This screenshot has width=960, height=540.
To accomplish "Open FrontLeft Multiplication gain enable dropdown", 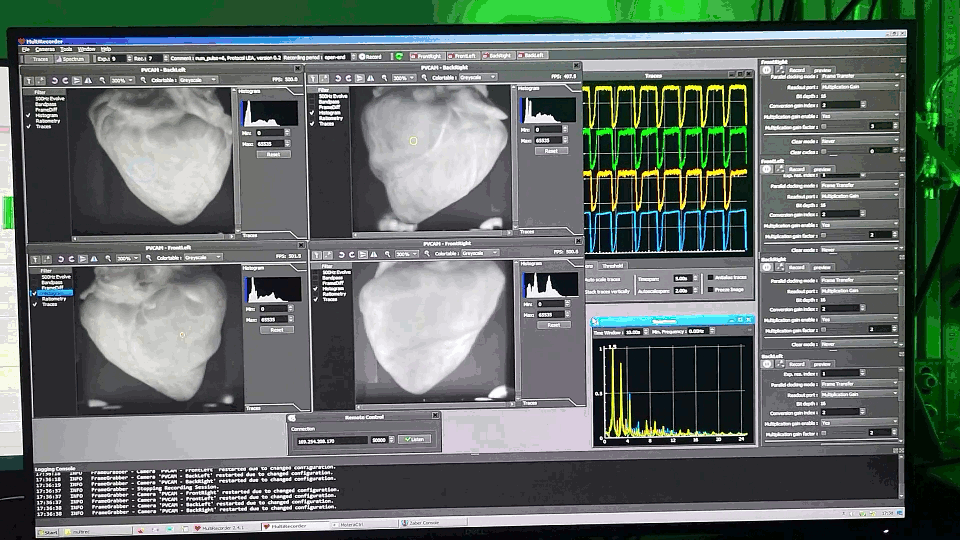I will [x=860, y=225].
